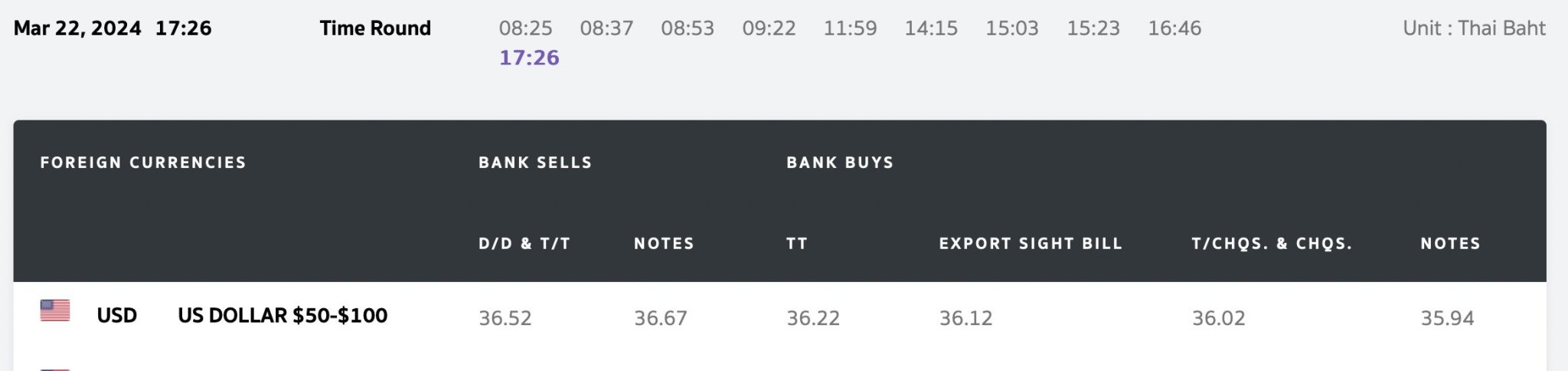Click the Export Sight Bill column header
The height and width of the screenshot is (371, 1568).
point(1031,244)
